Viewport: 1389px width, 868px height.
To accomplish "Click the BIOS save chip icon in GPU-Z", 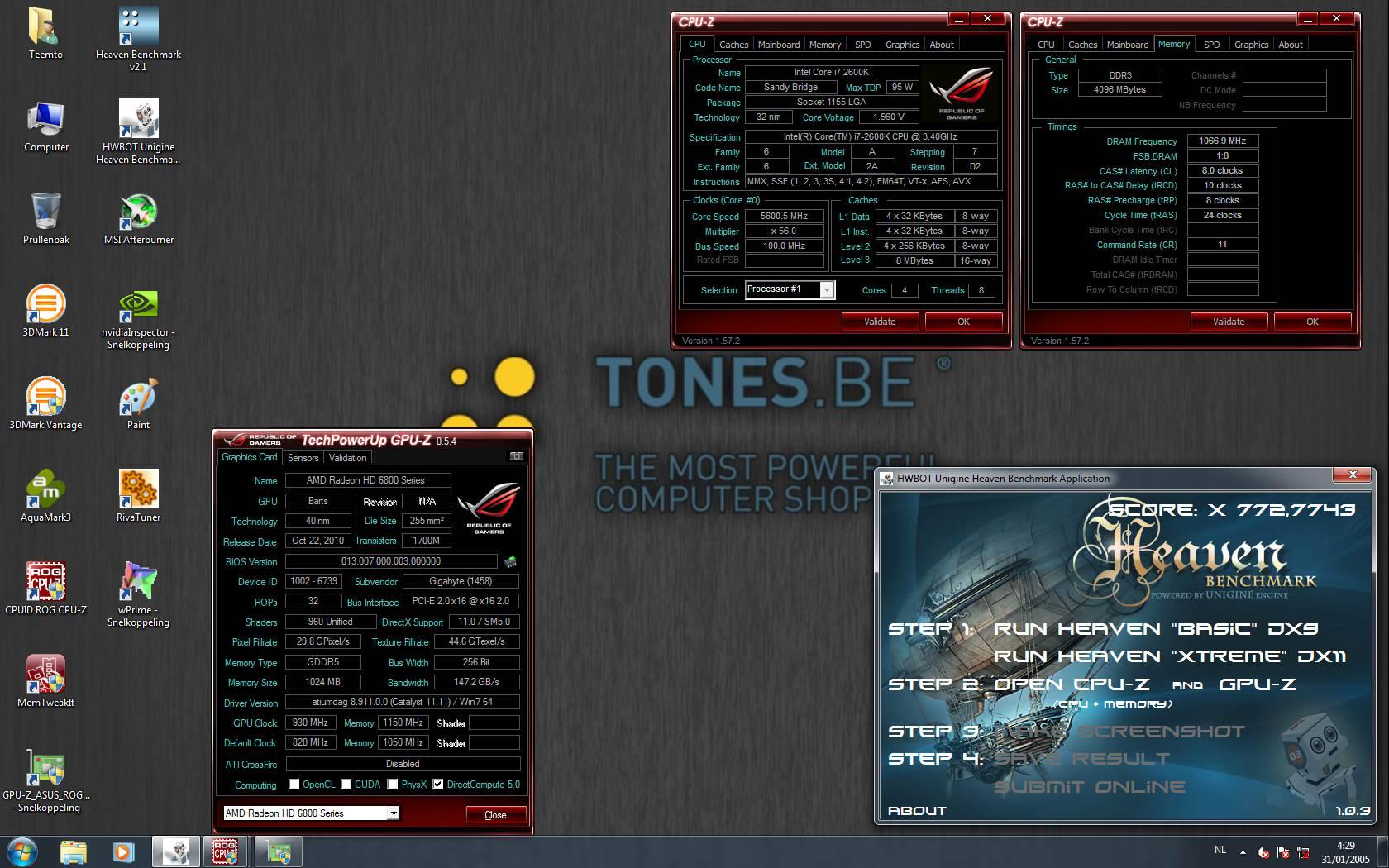I will [x=510, y=561].
